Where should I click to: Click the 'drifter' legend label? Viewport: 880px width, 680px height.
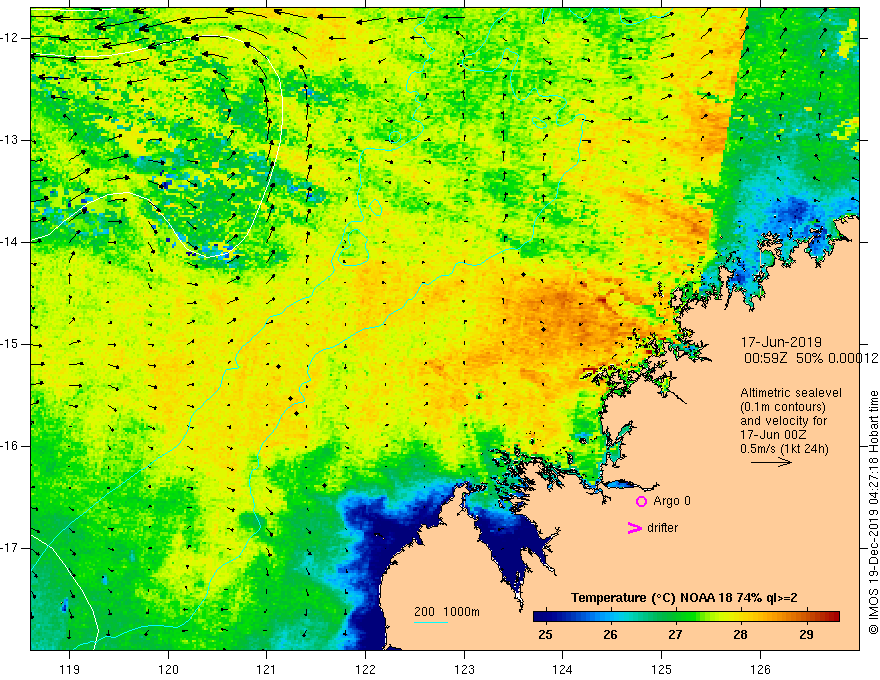pyautogui.click(x=662, y=528)
